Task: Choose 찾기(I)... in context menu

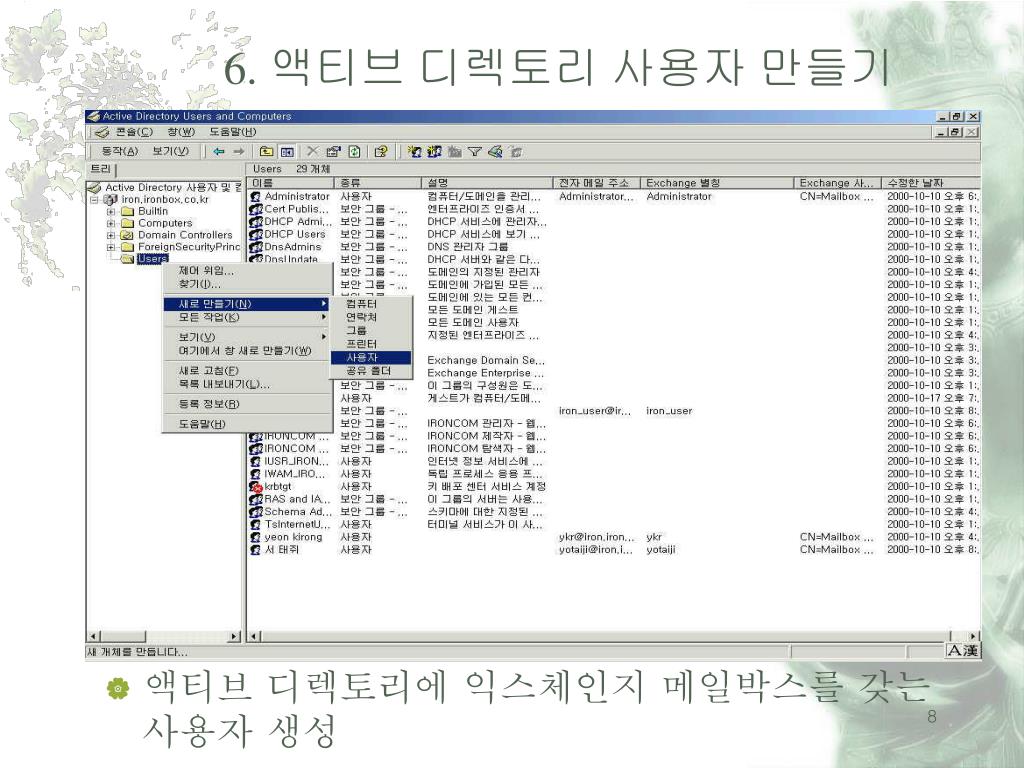Action: (247, 284)
